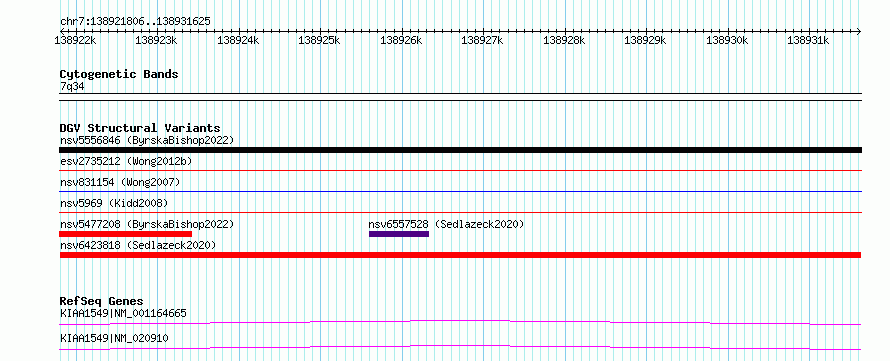Click the RefSeq Genes track title
Image resolution: width=890 pixels, height=361 pixels.
coord(102,301)
